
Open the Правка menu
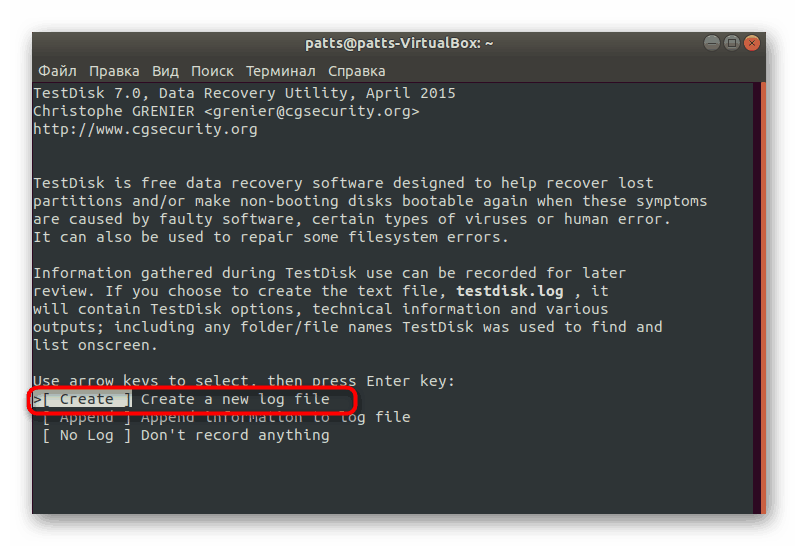pos(114,71)
